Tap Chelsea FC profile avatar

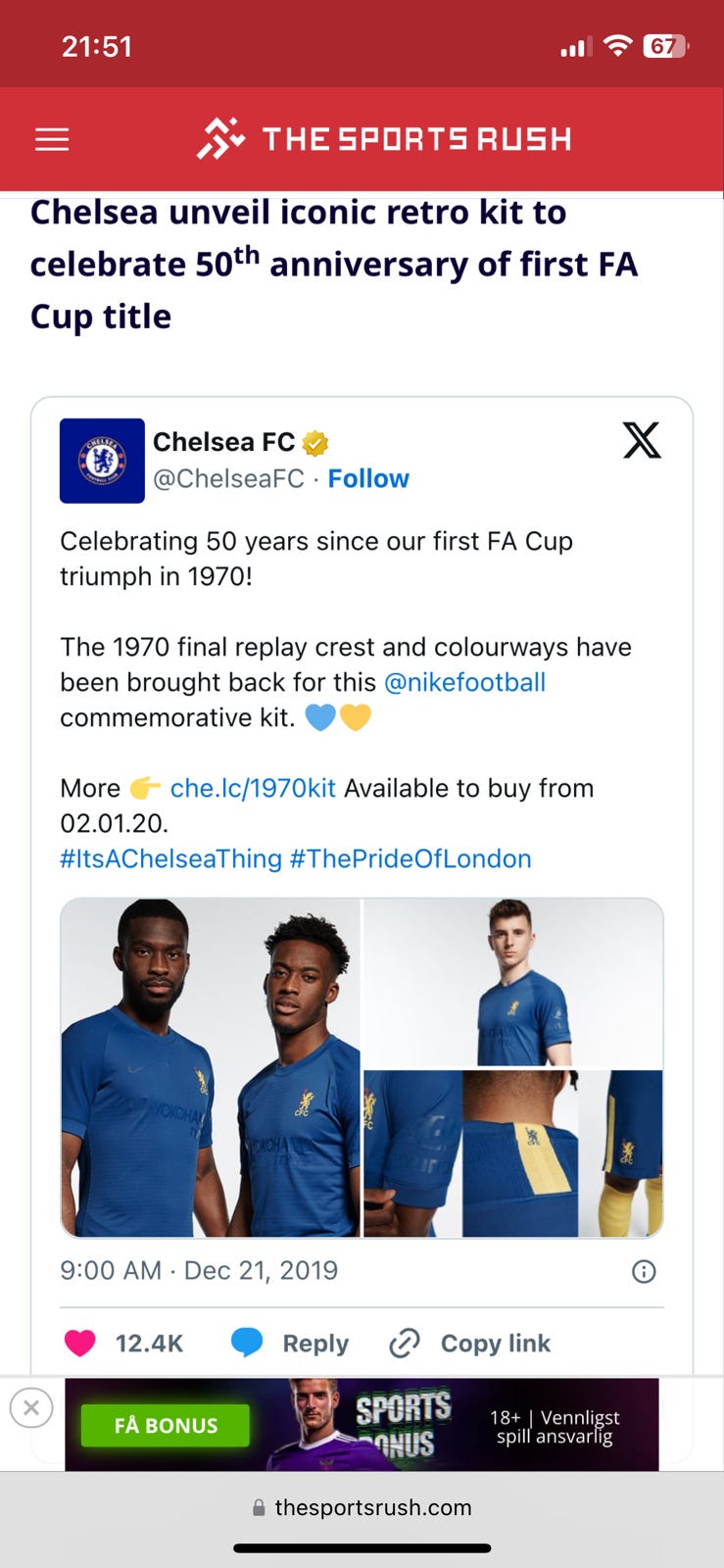point(102,461)
